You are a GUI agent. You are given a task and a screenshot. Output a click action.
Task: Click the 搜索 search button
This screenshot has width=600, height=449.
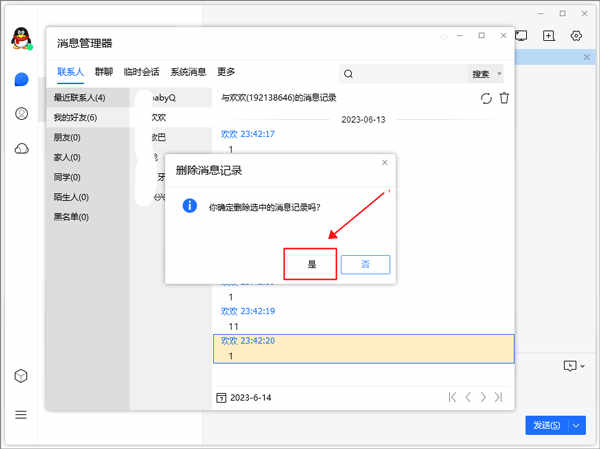481,74
